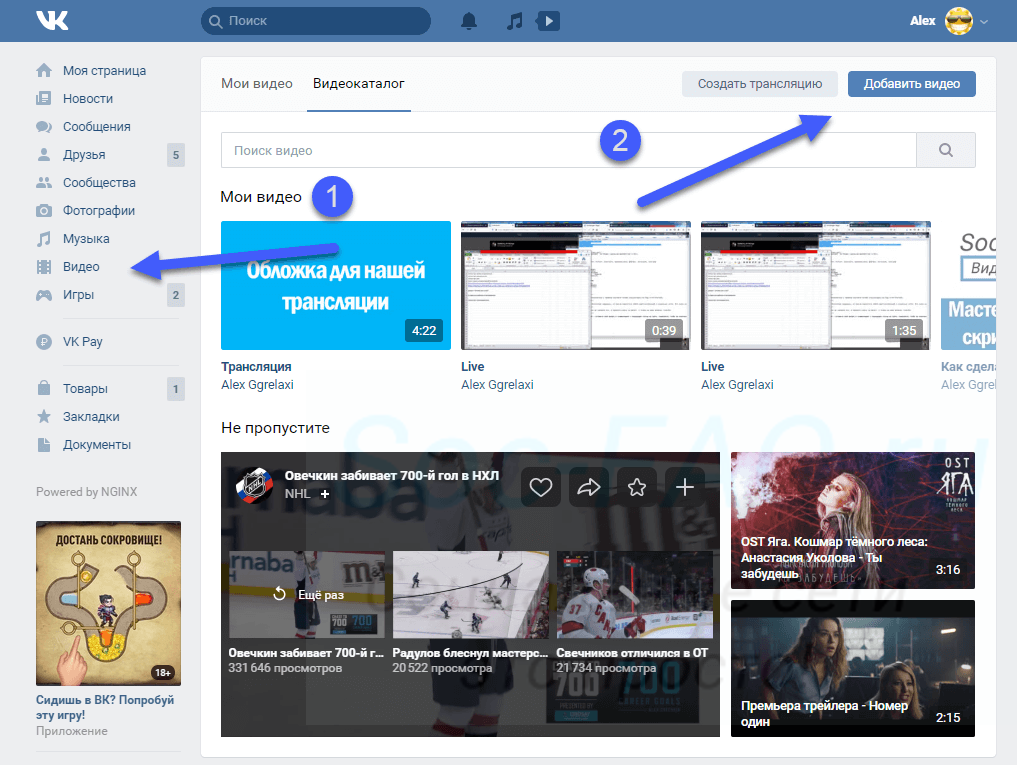Image resolution: width=1017 pixels, height=765 pixels.
Task: Switch to the Видеокаталог tab
Action: click(x=359, y=84)
